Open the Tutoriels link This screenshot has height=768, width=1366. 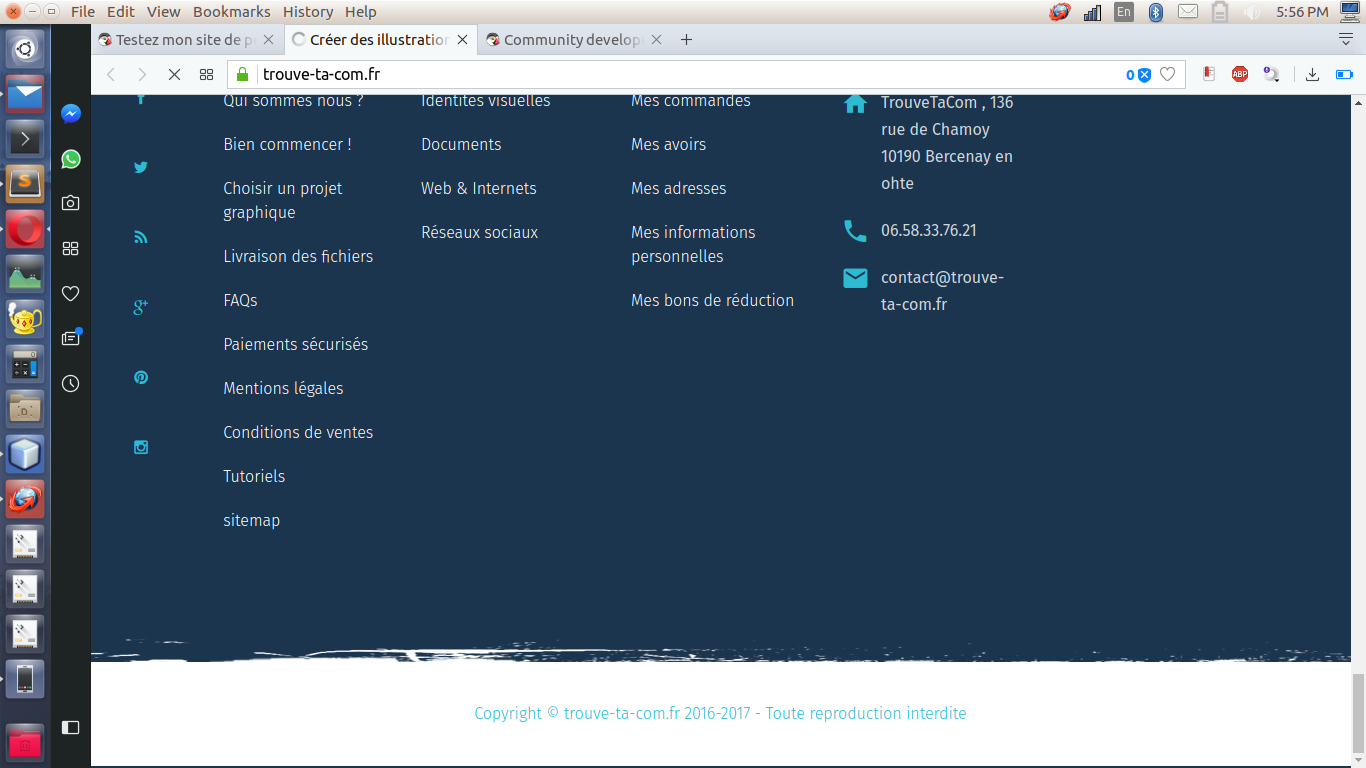point(254,476)
